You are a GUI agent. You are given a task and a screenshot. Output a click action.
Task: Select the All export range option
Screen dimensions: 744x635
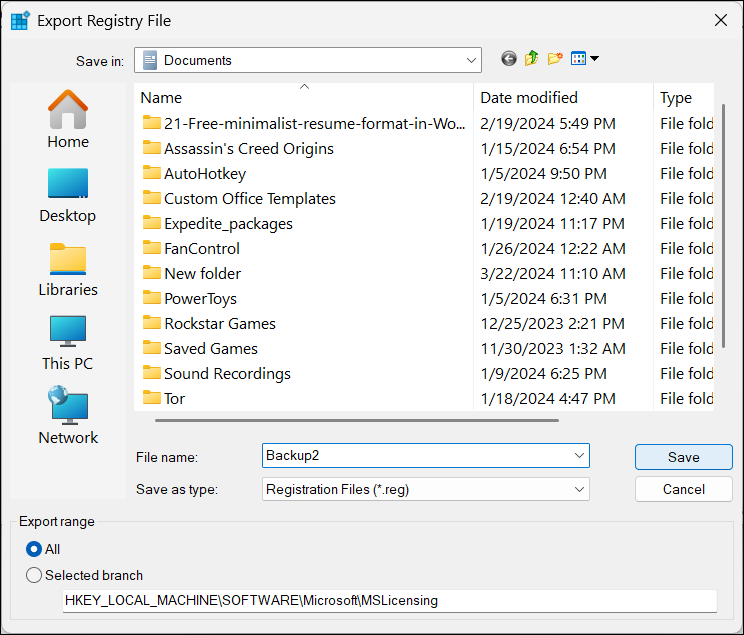(x=35, y=549)
